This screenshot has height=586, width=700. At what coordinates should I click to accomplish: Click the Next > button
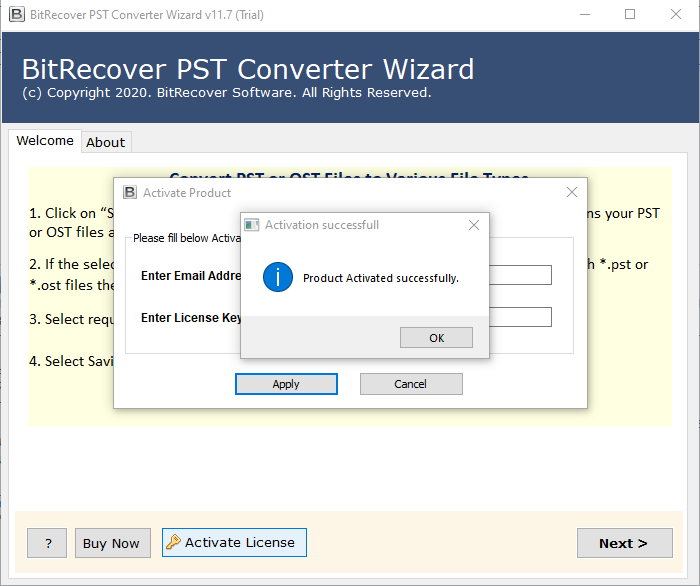tap(625, 543)
